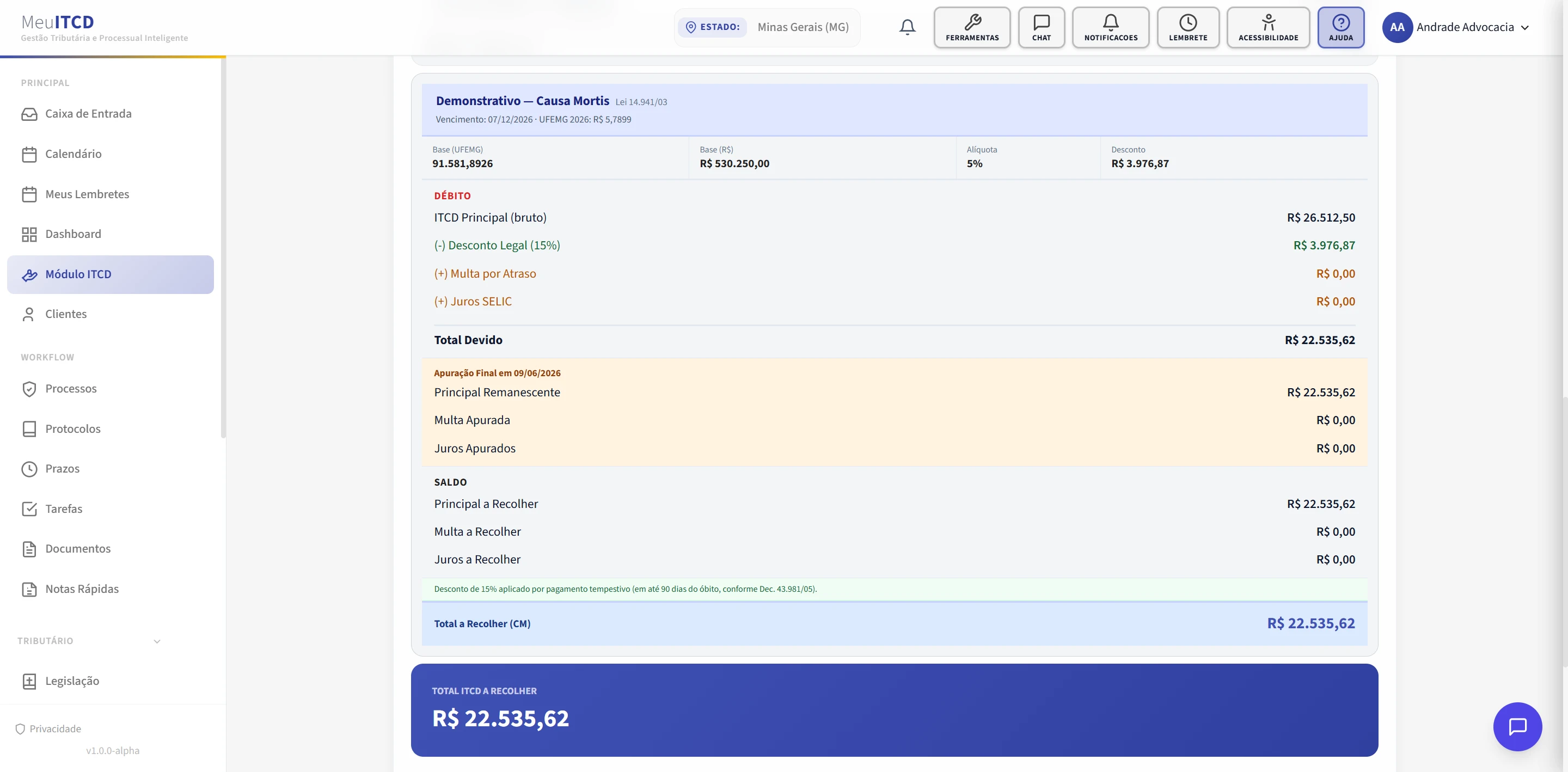Open the Estado Minas Gerais selector

point(767,27)
